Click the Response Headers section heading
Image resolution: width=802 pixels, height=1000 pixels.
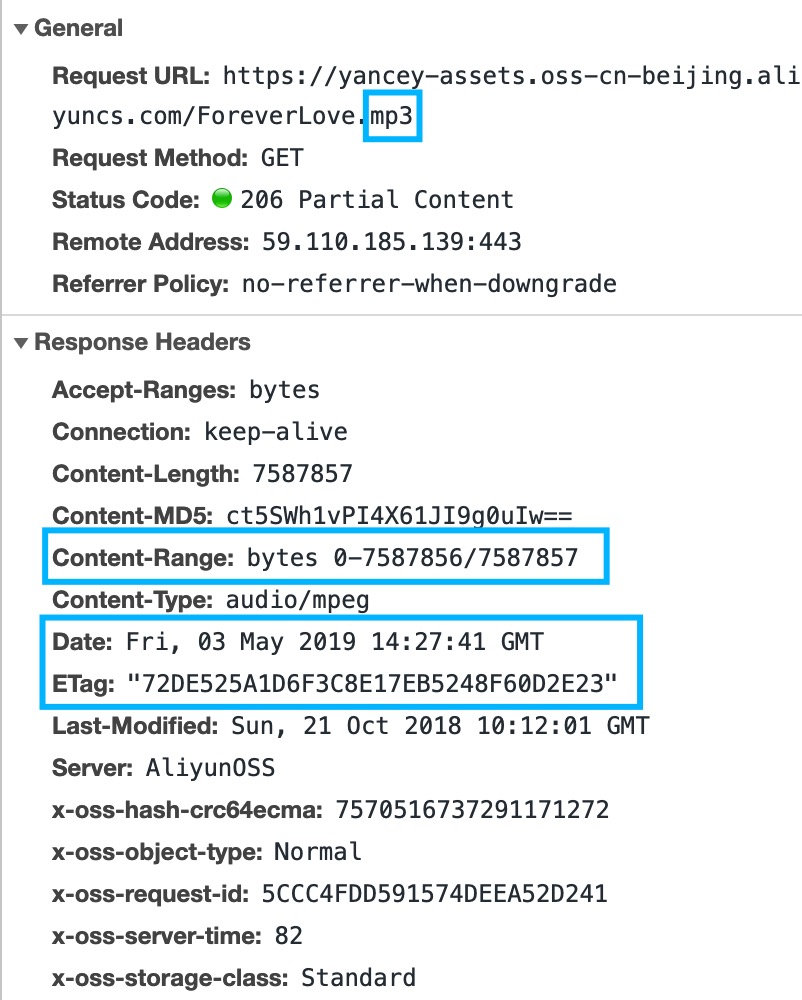pos(142,342)
